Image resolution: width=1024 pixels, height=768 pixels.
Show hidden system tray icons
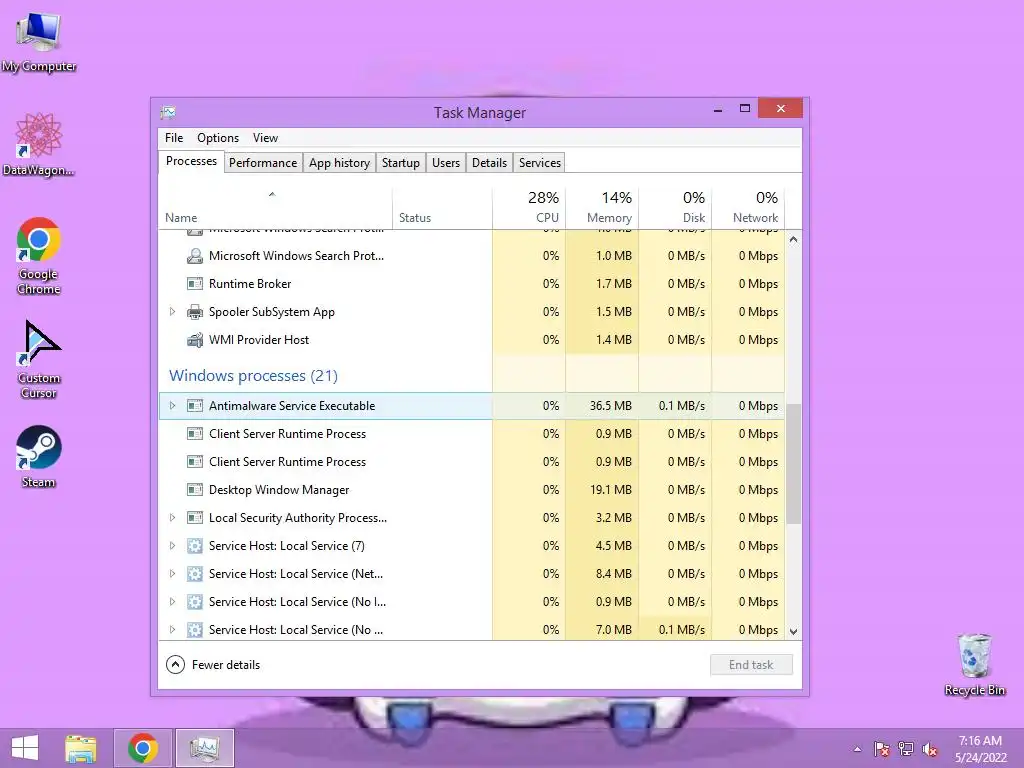tap(857, 749)
